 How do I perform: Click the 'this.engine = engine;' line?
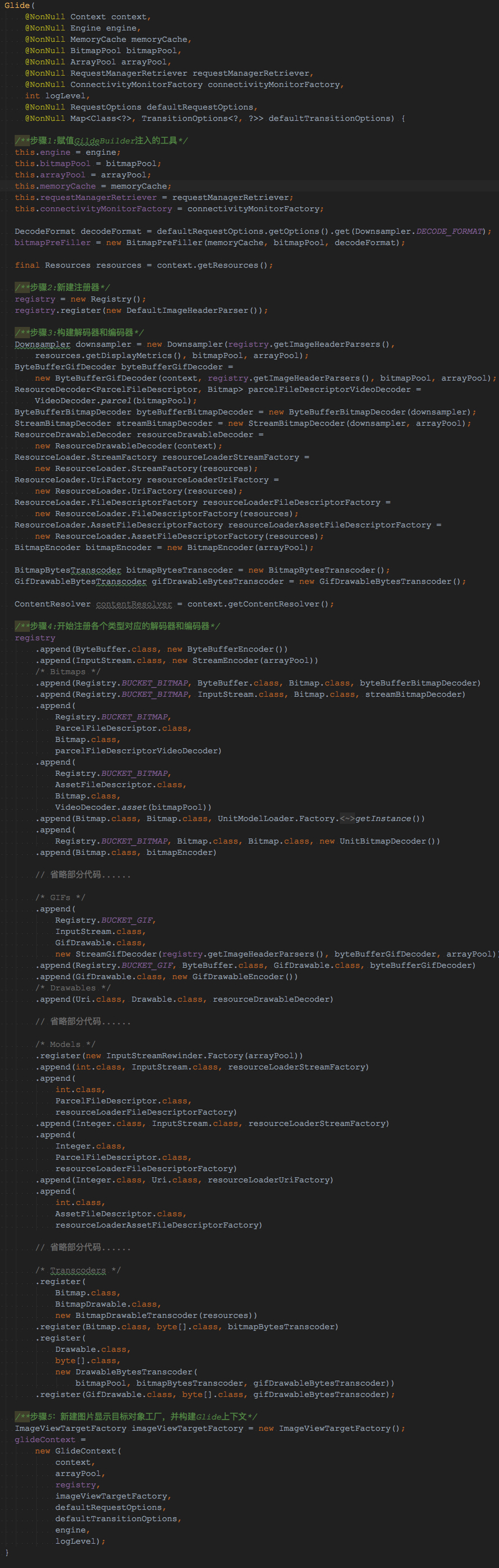[x=68, y=152]
